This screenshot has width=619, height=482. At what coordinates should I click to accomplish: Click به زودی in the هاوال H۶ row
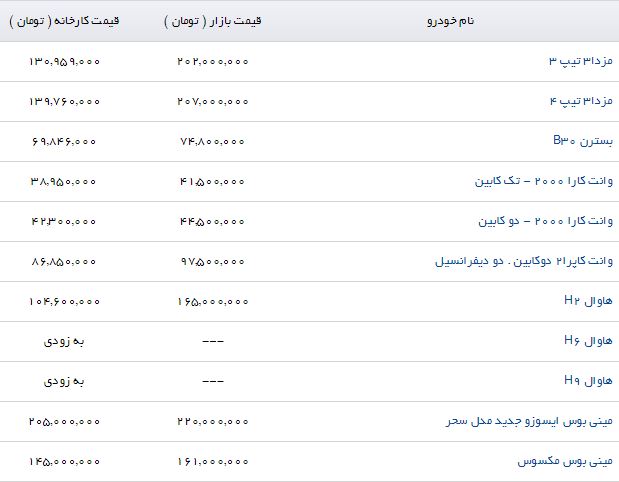[64, 341]
